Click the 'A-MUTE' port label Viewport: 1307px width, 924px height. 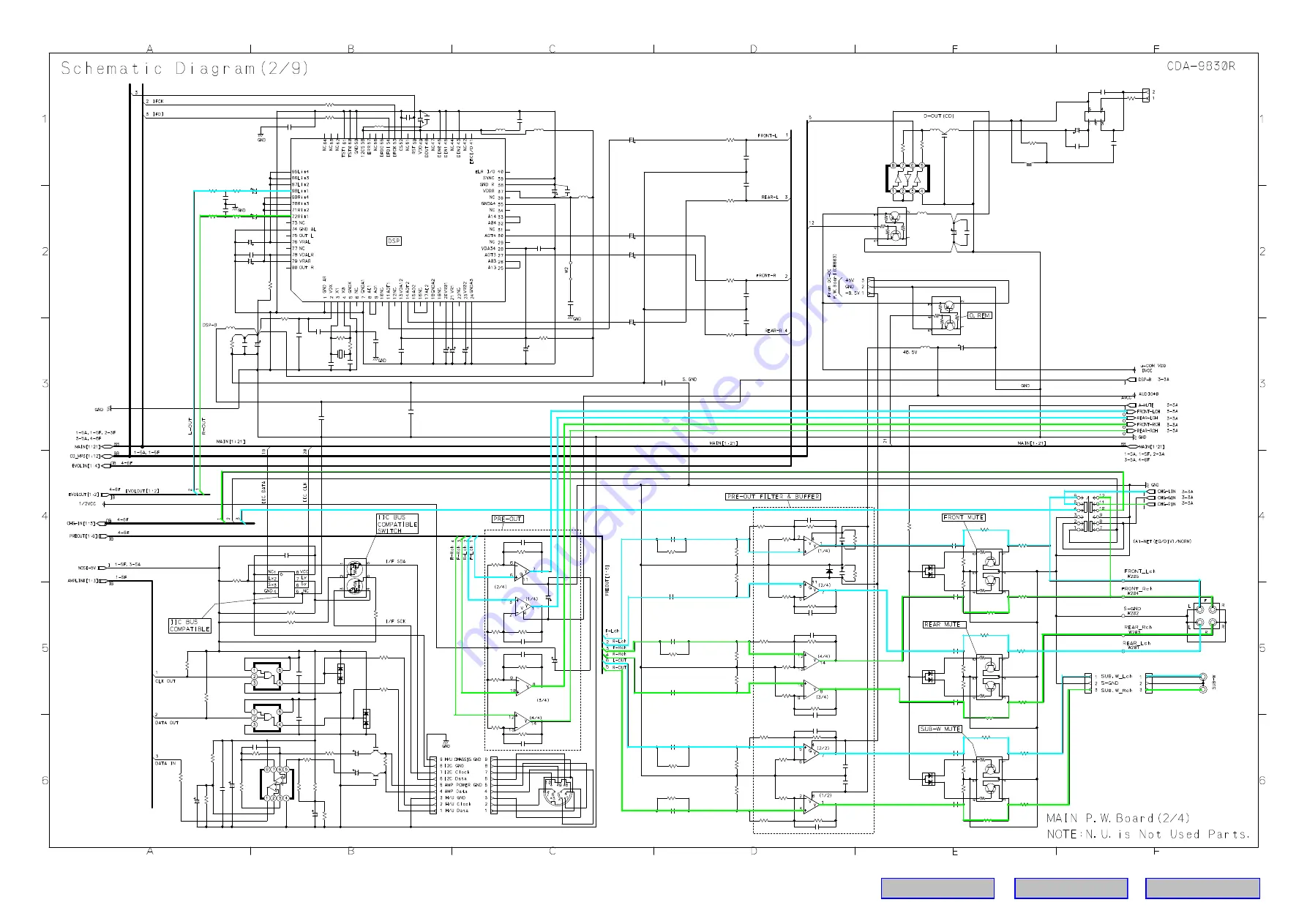1146,405
